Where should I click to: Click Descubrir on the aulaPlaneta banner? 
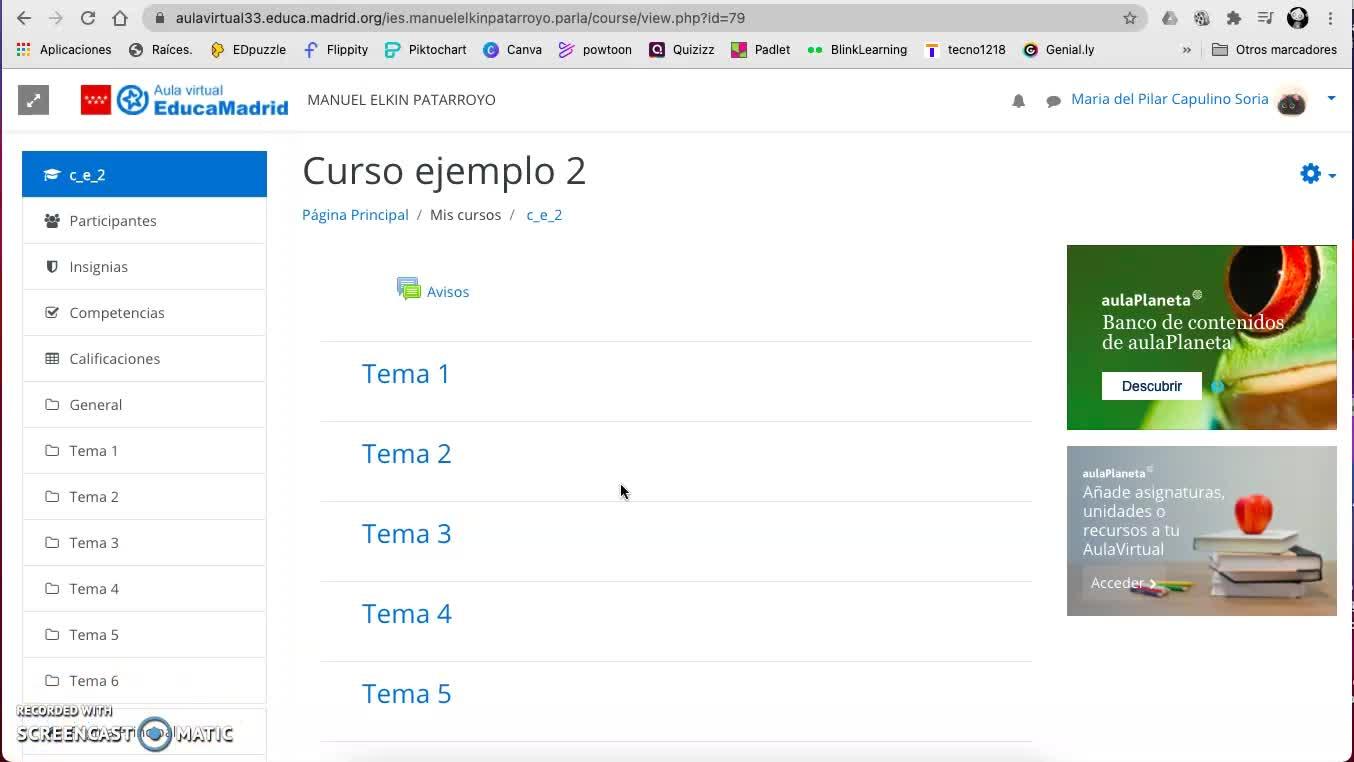coord(1152,386)
